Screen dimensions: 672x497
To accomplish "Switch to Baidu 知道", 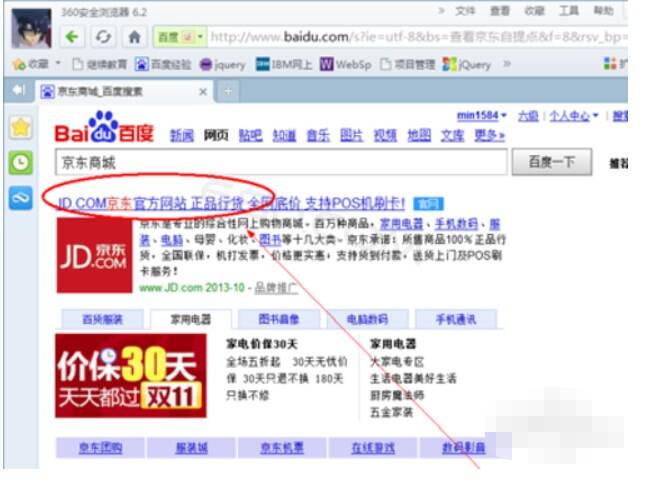I will (x=285, y=136).
